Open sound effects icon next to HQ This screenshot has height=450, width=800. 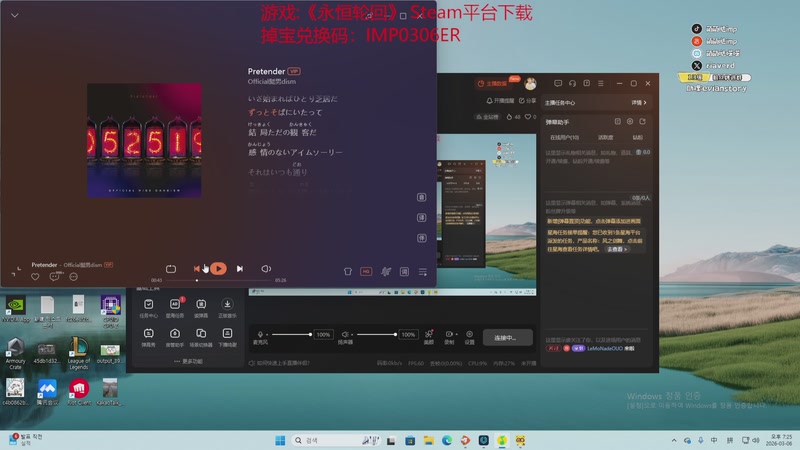click(x=386, y=271)
